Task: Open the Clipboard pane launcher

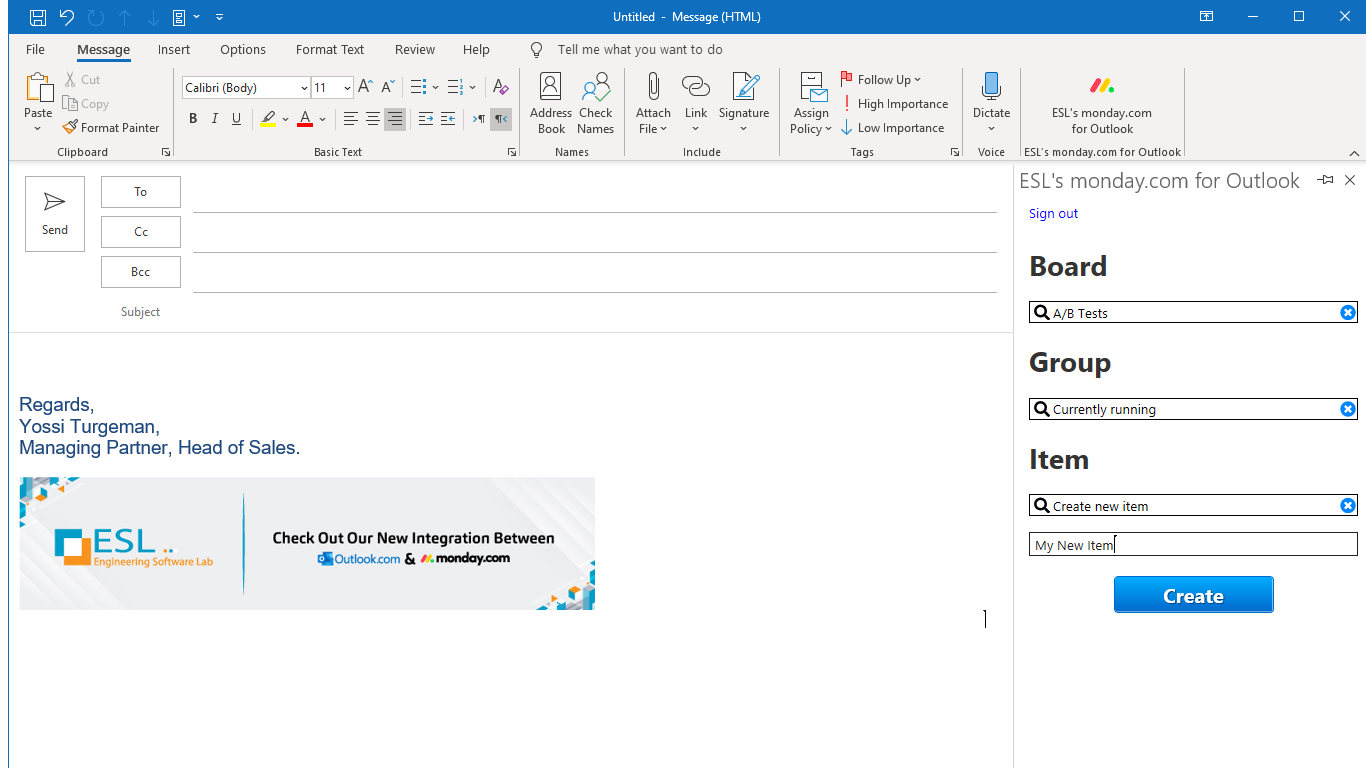Action: [x=166, y=152]
